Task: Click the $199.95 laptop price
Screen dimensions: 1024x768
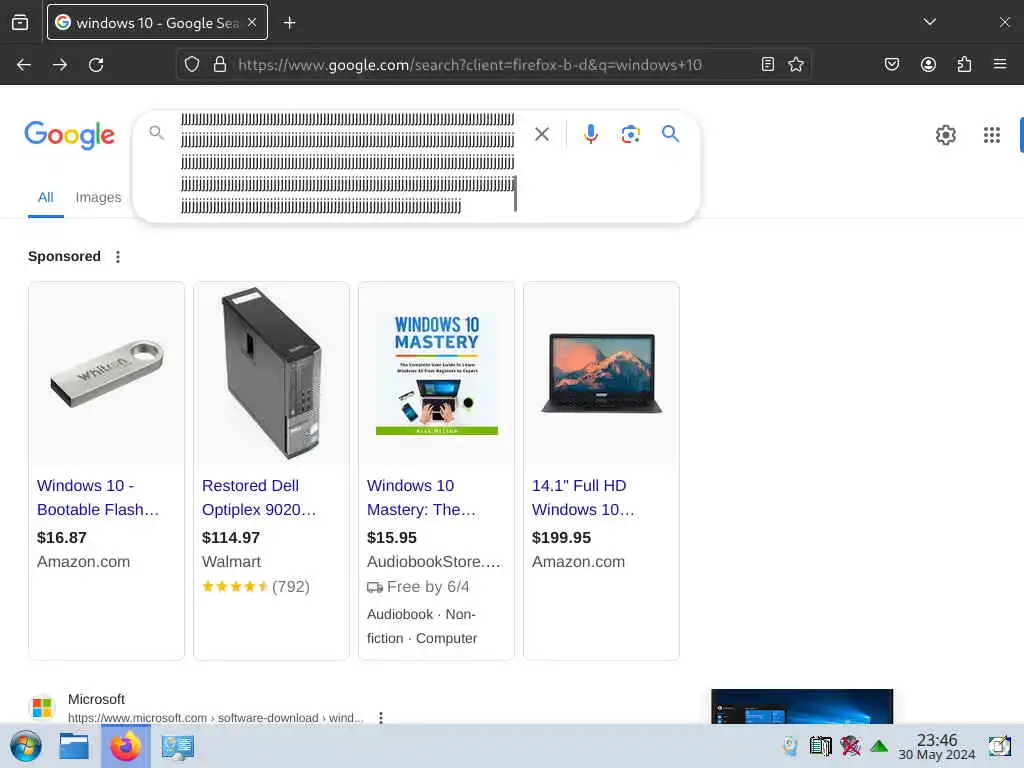Action: click(x=561, y=537)
